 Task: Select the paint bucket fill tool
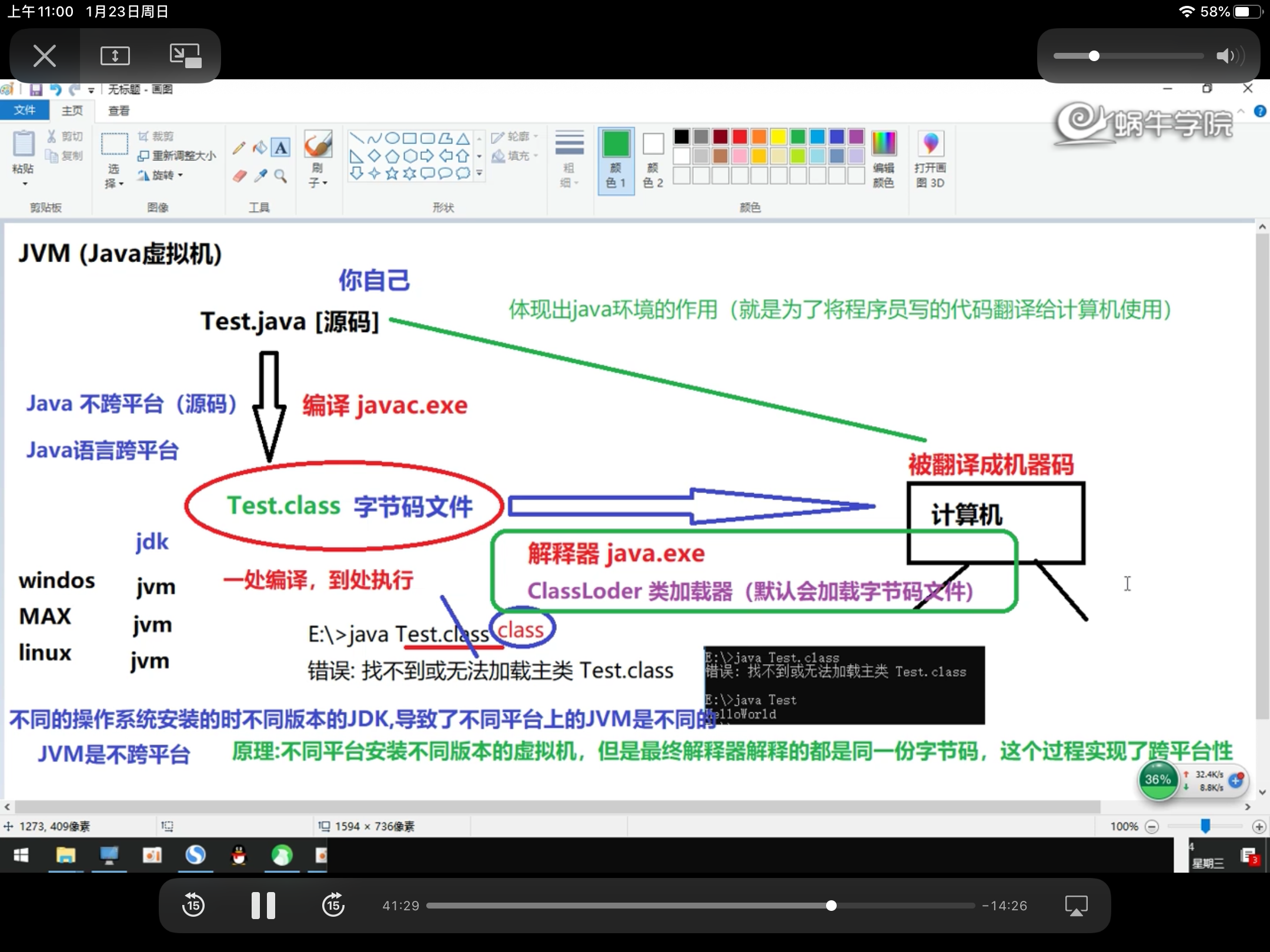(260, 148)
